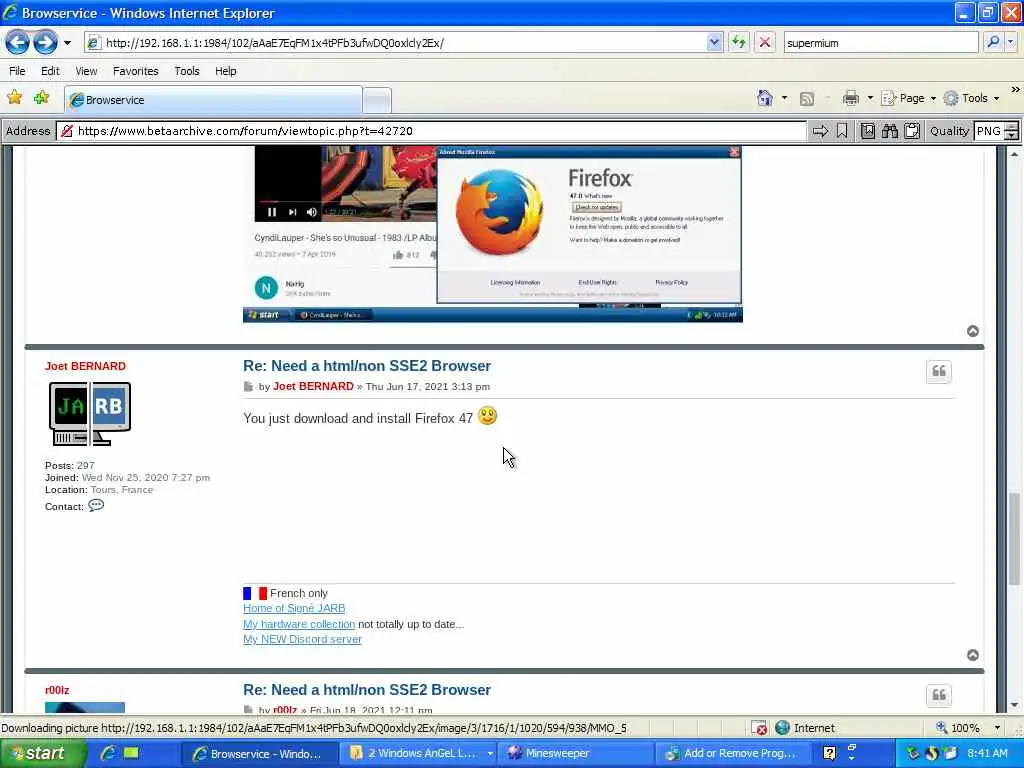Image resolution: width=1024 pixels, height=768 pixels.
Task: Open Joet BERNARD profile from username
Action: coord(86,366)
